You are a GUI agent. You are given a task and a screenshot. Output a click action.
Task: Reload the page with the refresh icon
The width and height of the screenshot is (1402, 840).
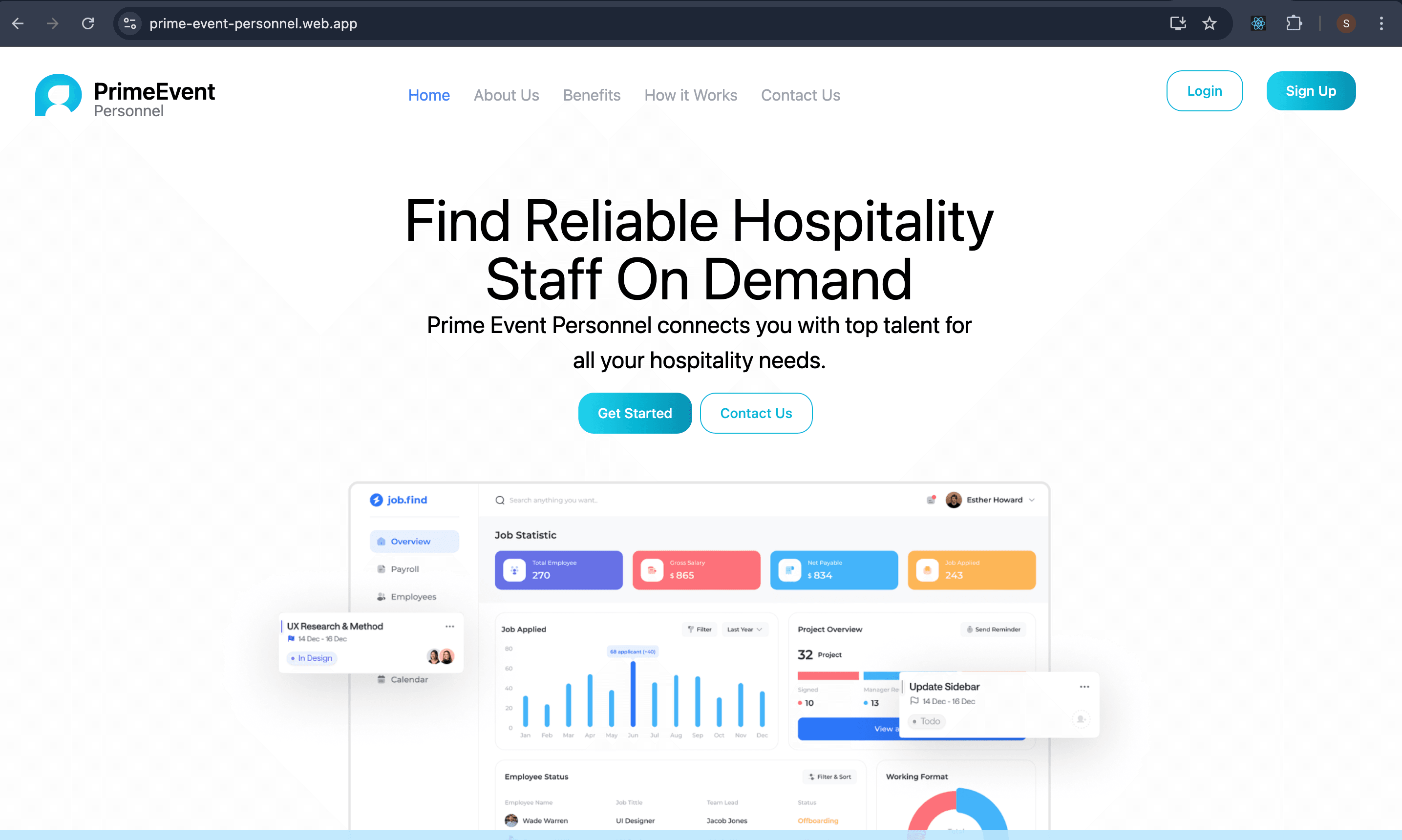pyautogui.click(x=88, y=23)
